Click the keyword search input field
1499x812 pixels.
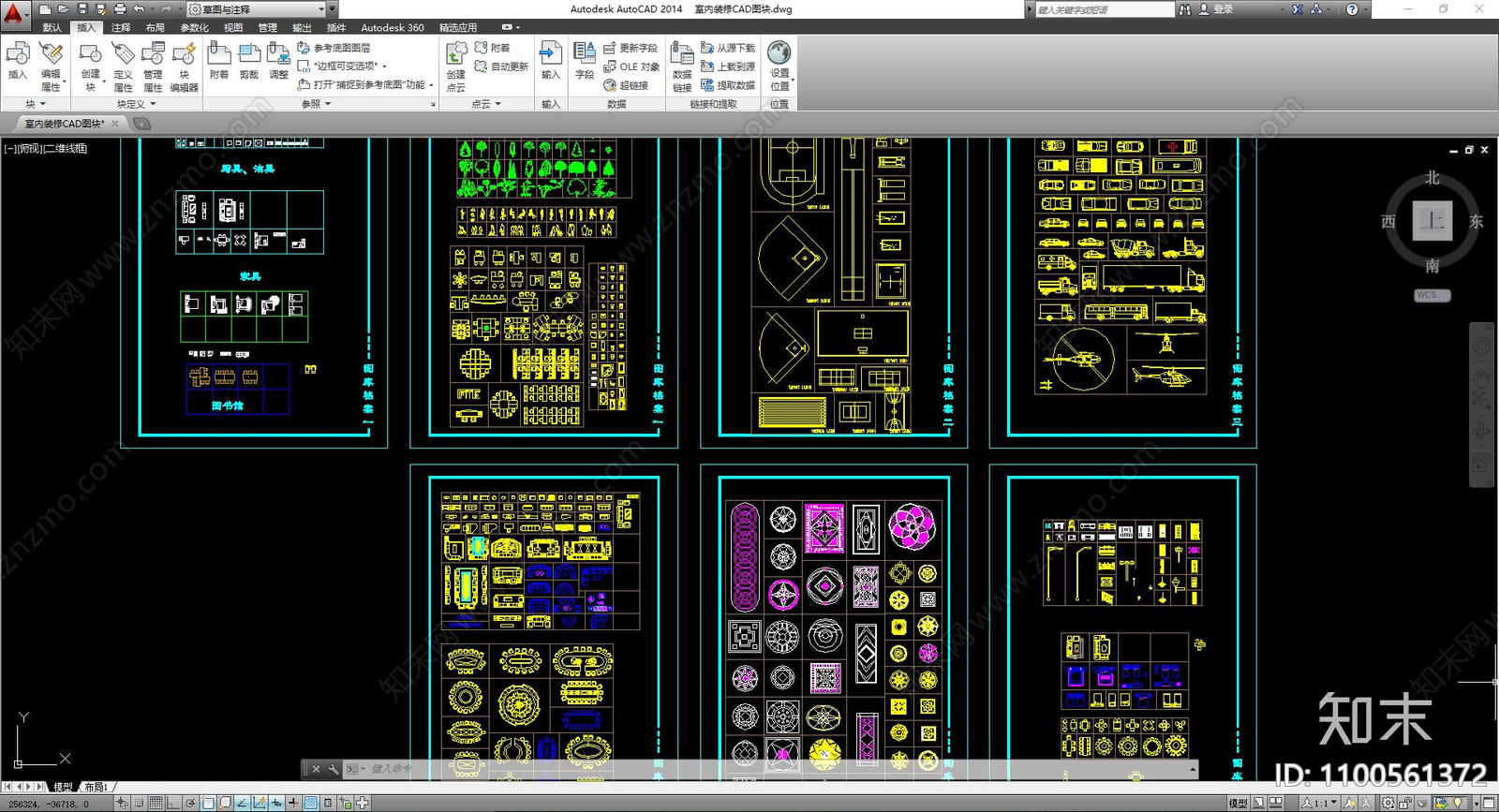[1104, 9]
